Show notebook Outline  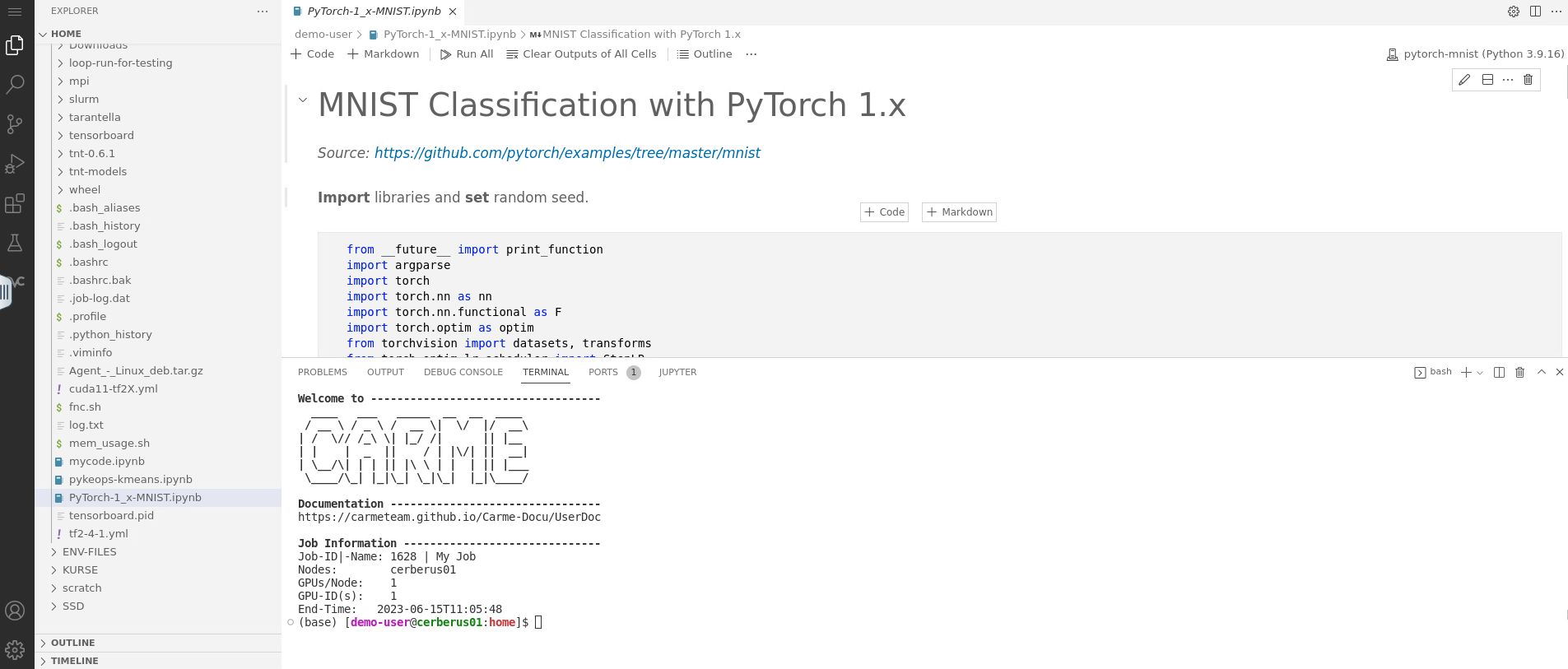705,54
